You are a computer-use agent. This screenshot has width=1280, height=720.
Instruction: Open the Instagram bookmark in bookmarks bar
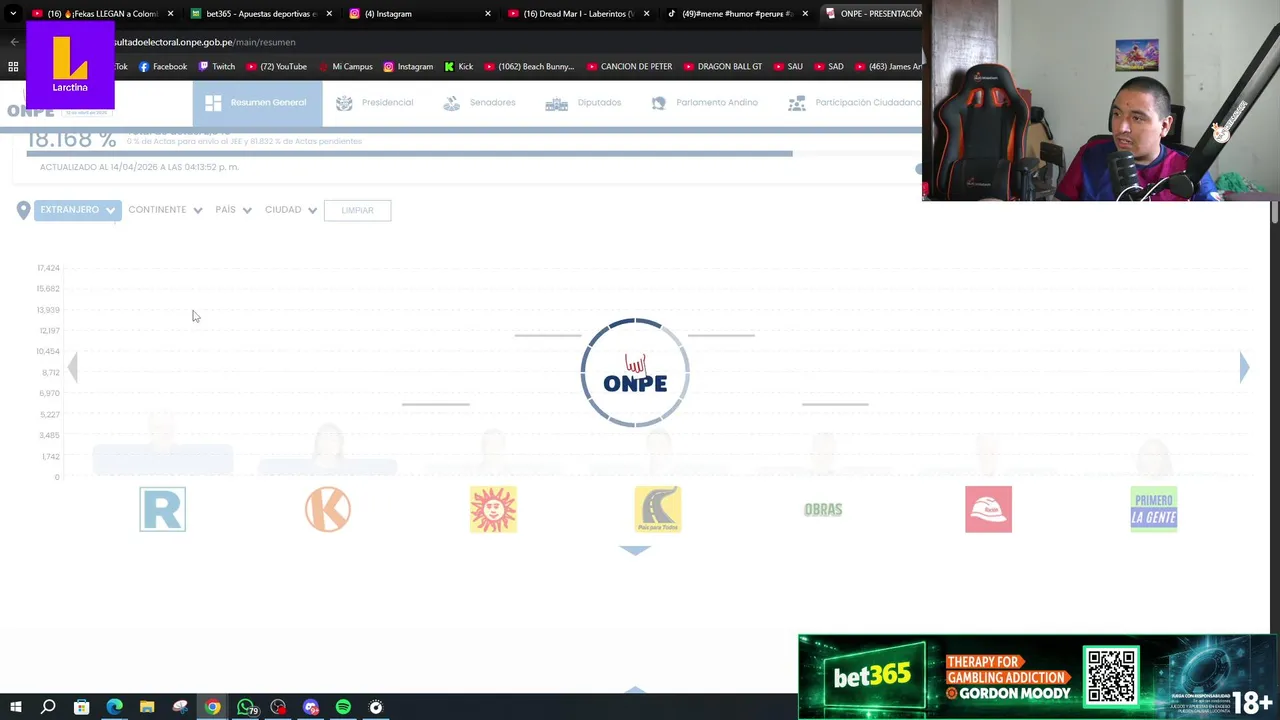coord(408,67)
